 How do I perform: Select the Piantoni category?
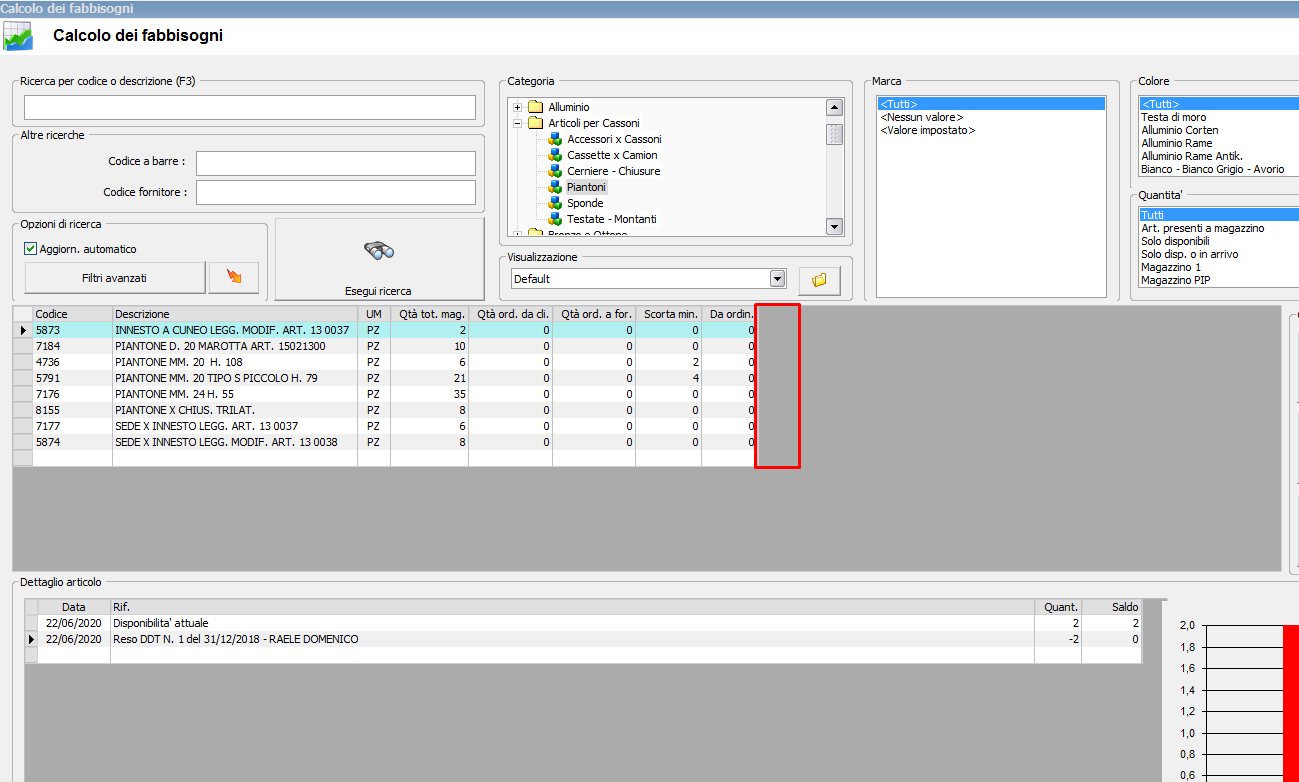pyautogui.click(x=586, y=187)
